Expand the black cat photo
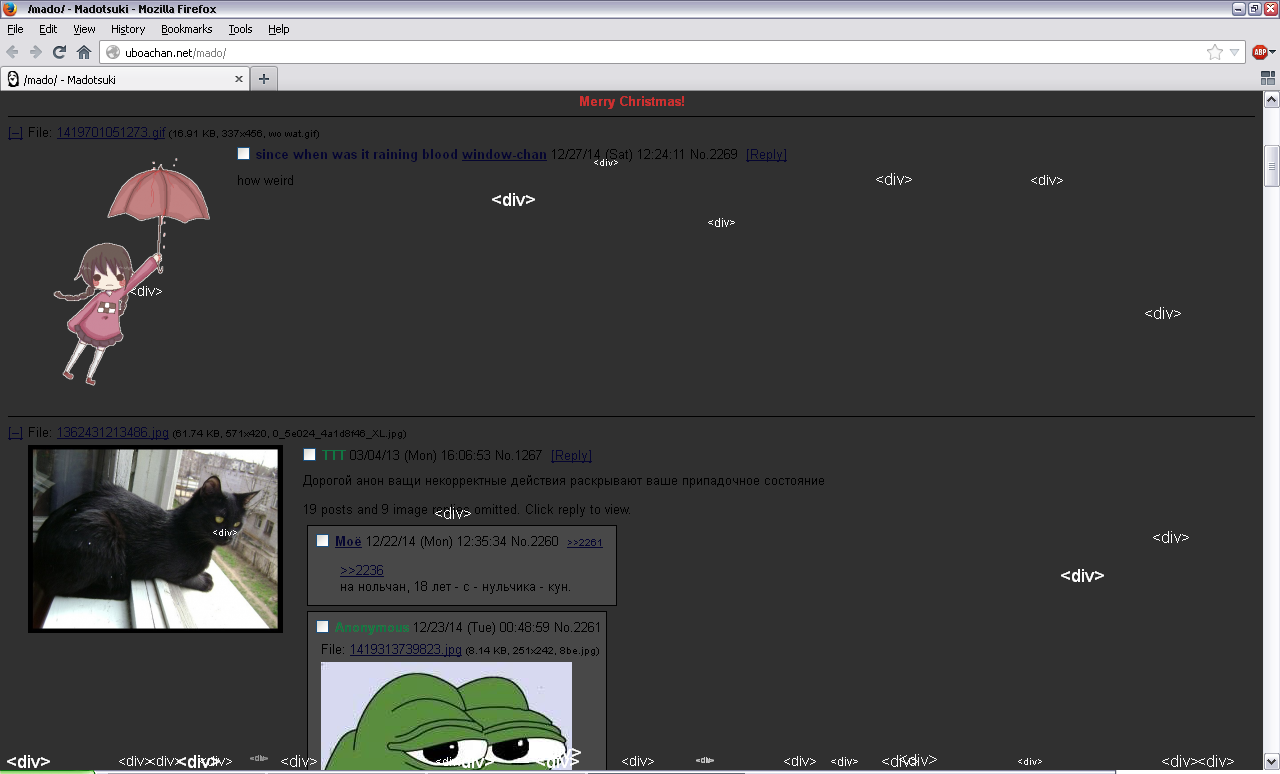The image size is (1280, 774). pyautogui.click(x=155, y=539)
